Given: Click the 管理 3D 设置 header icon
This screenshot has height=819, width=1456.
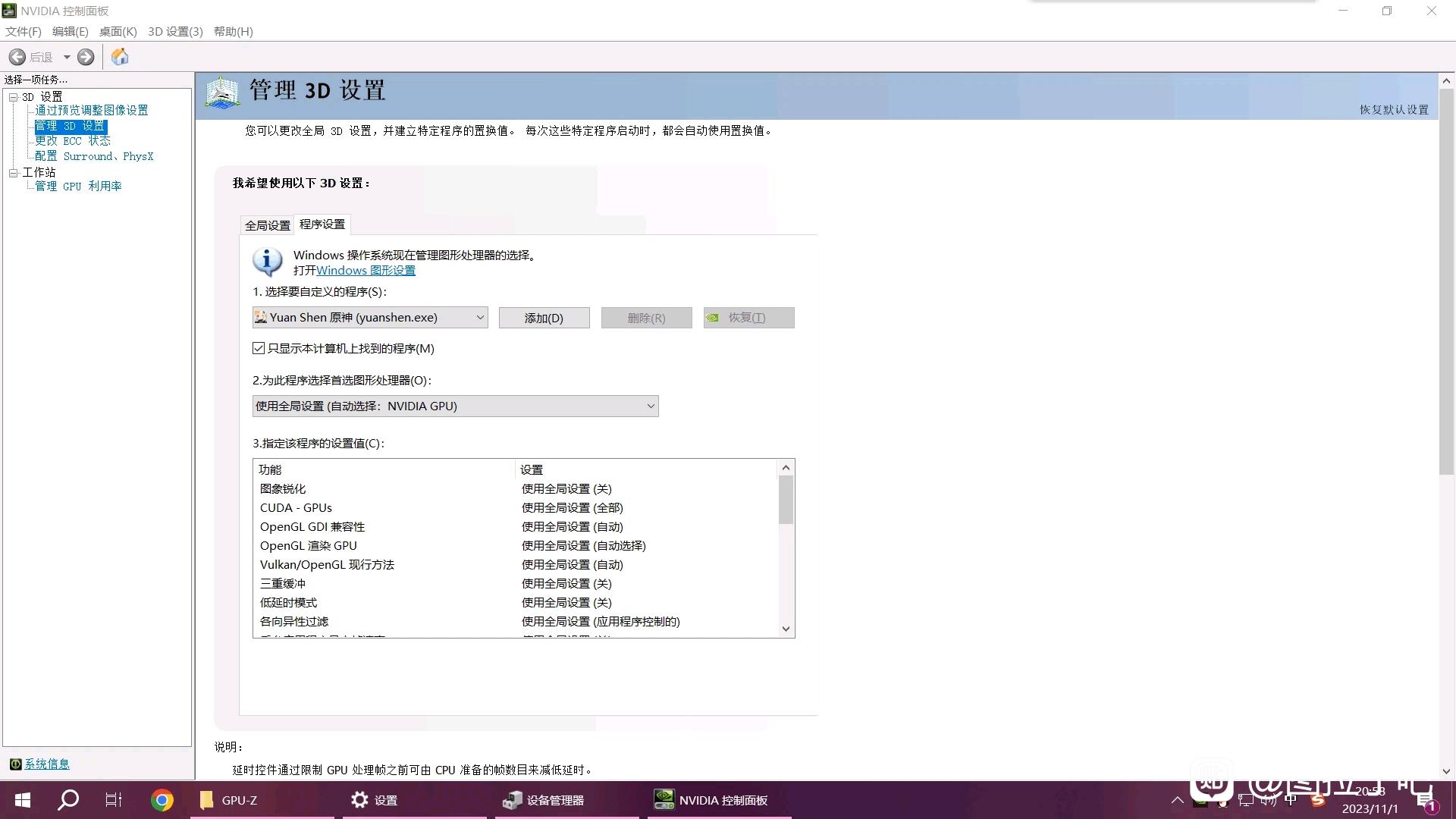Looking at the screenshot, I should coord(223,93).
